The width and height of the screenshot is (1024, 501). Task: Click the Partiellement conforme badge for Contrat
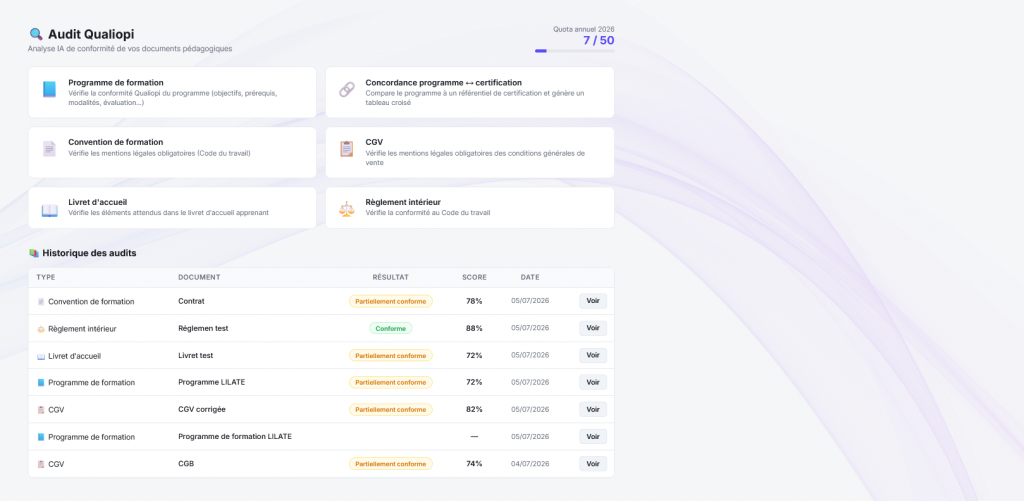point(391,301)
